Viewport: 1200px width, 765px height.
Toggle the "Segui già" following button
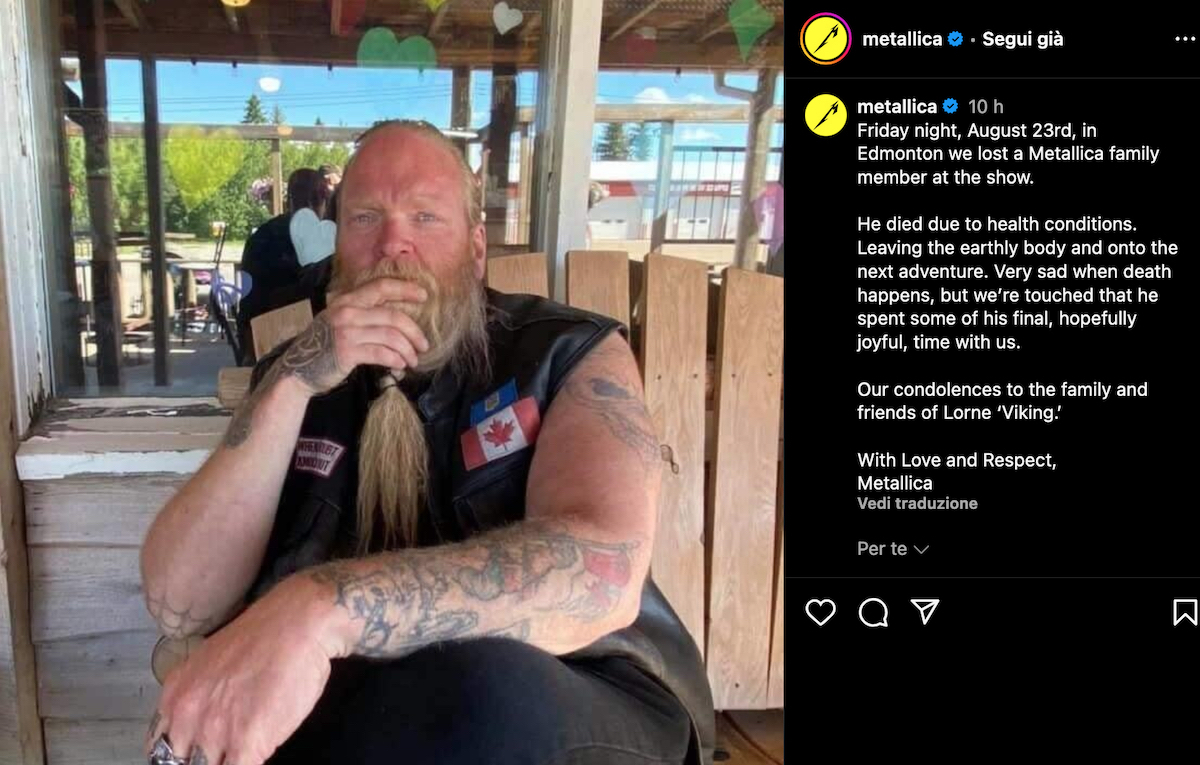(x=1023, y=39)
